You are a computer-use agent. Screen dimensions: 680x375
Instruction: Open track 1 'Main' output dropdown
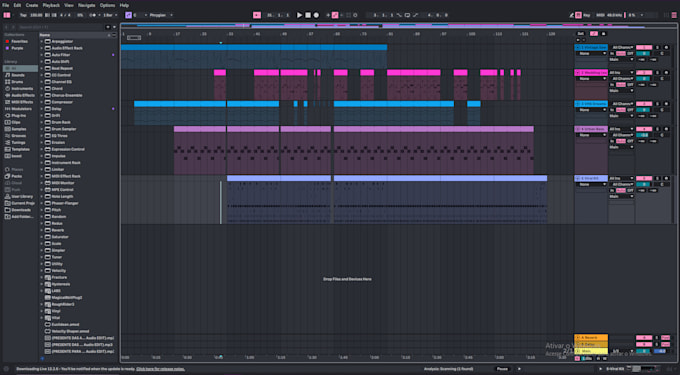click(621, 59)
